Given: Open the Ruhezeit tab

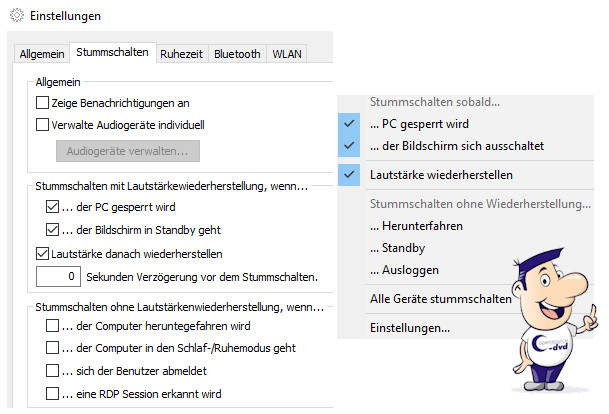Looking at the screenshot, I should coord(181,54).
